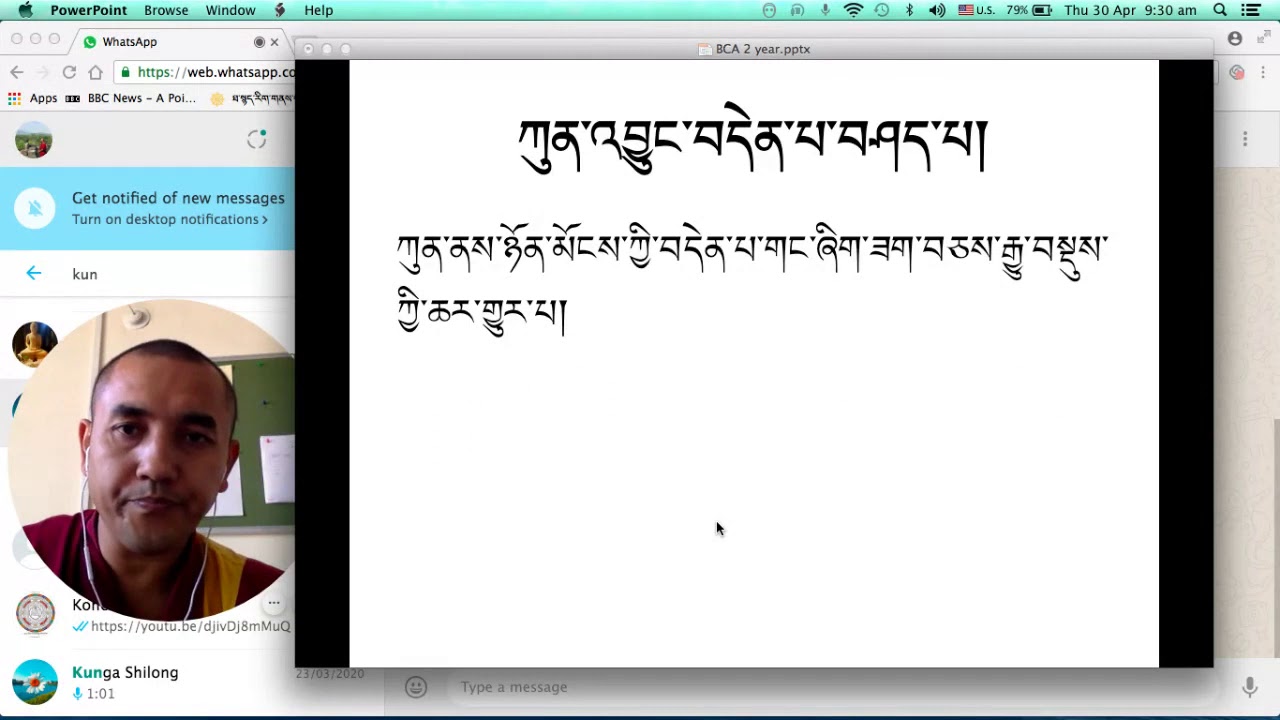Open the emoji picker in WhatsApp
The width and height of the screenshot is (1280, 720).
coord(416,687)
